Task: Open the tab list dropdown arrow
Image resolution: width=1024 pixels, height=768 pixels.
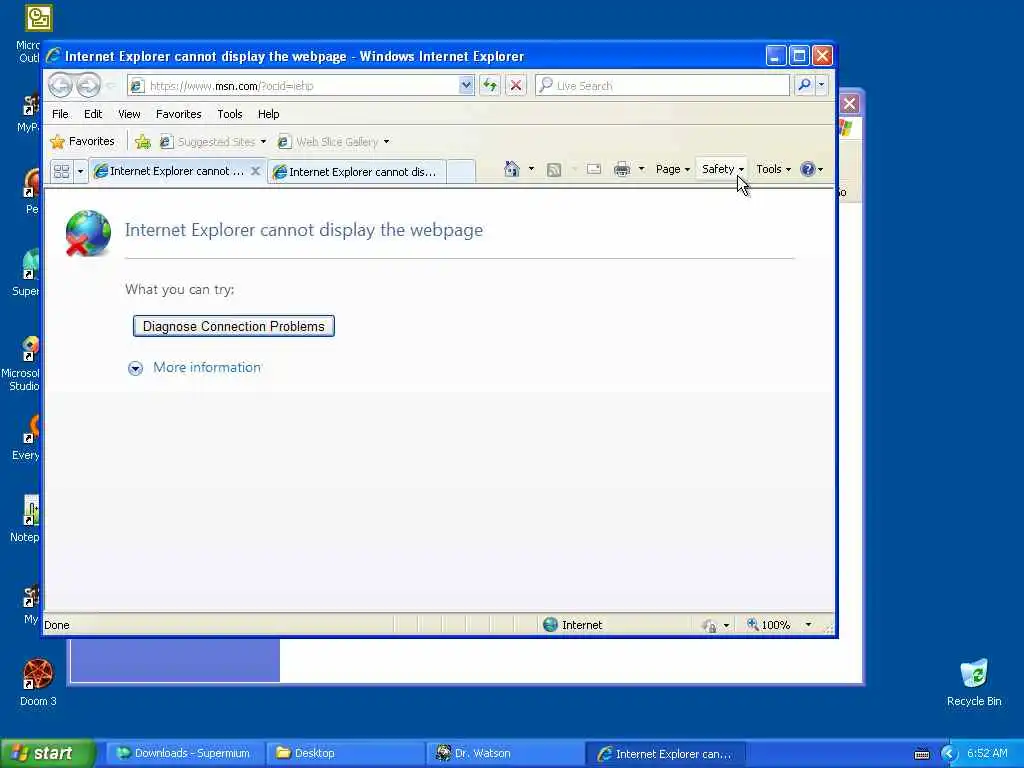Action: pyautogui.click(x=80, y=172)
